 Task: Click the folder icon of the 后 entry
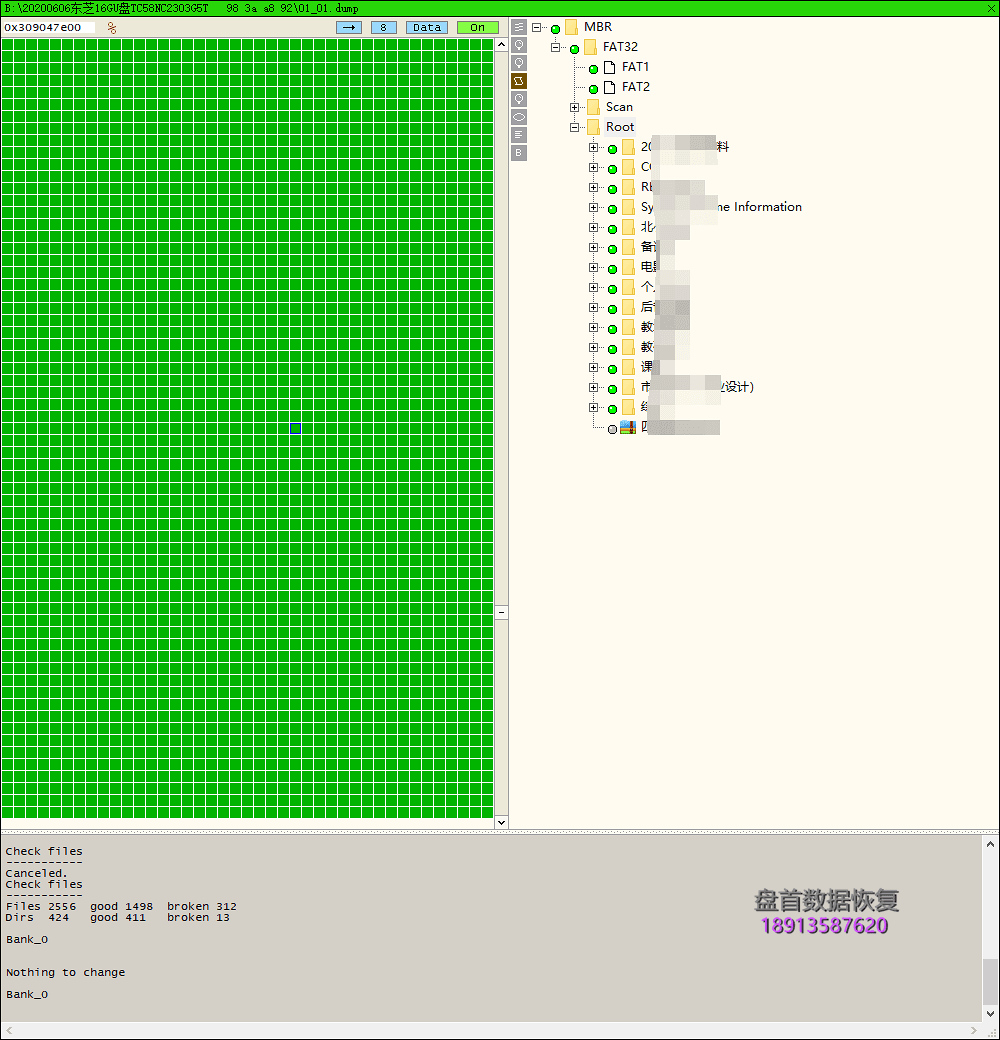[629, 307]
